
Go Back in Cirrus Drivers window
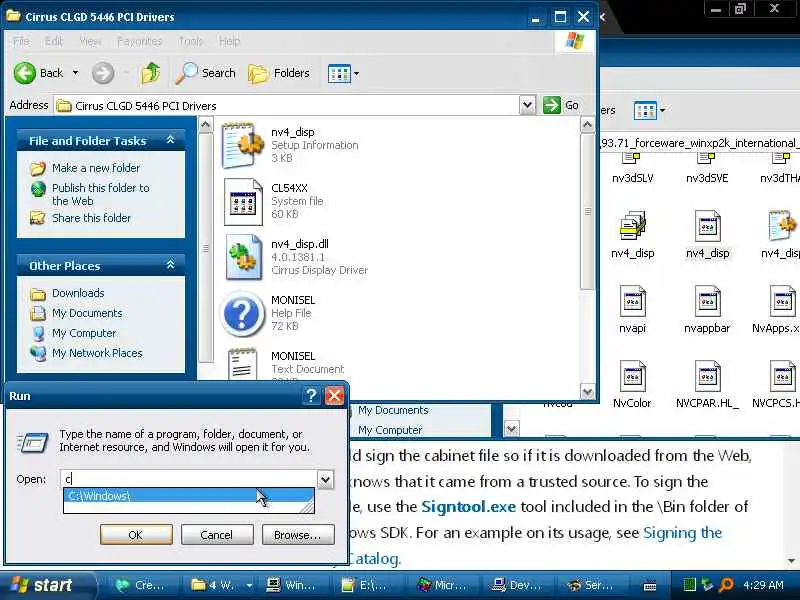coord(39,73)
